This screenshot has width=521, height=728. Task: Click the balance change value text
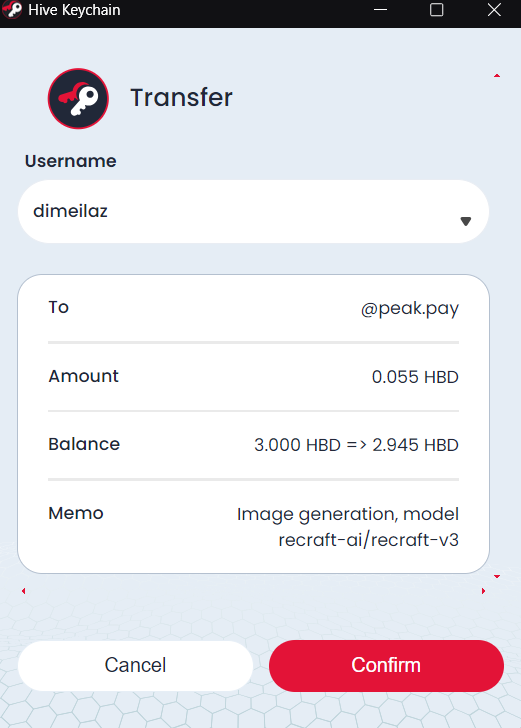pos(356,445)
